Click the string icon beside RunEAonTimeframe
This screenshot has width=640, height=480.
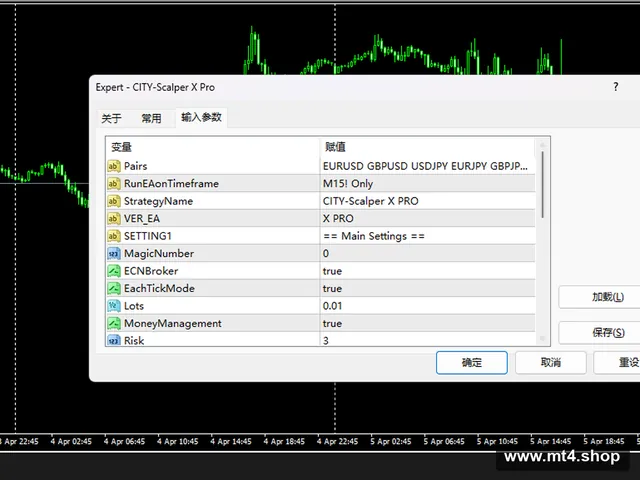coord(114,184)
